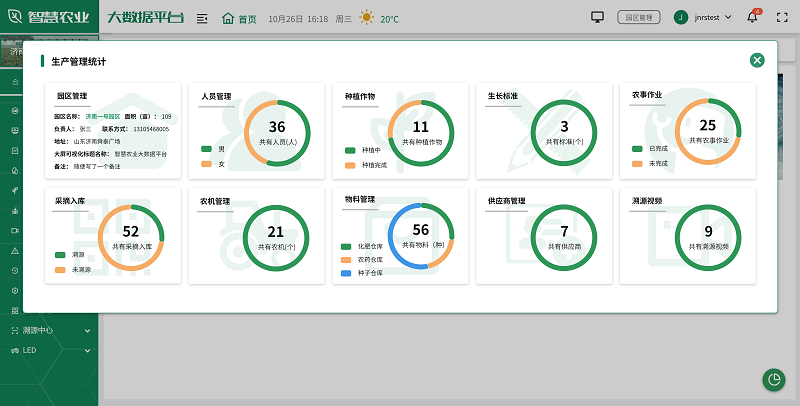The image size is (800, 406).
Task: Click the 农机管理 donut chart showing 21
Action: [276, 232]
